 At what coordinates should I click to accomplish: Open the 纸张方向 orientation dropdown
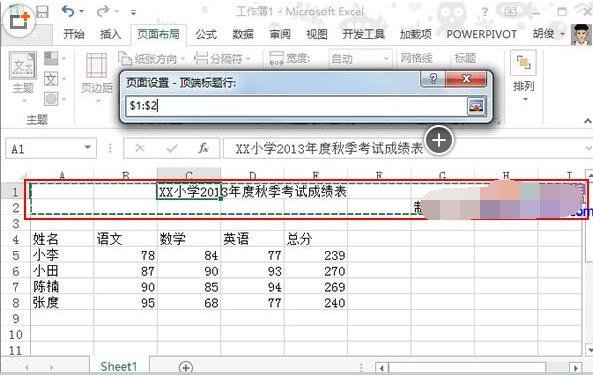(151, 59)
